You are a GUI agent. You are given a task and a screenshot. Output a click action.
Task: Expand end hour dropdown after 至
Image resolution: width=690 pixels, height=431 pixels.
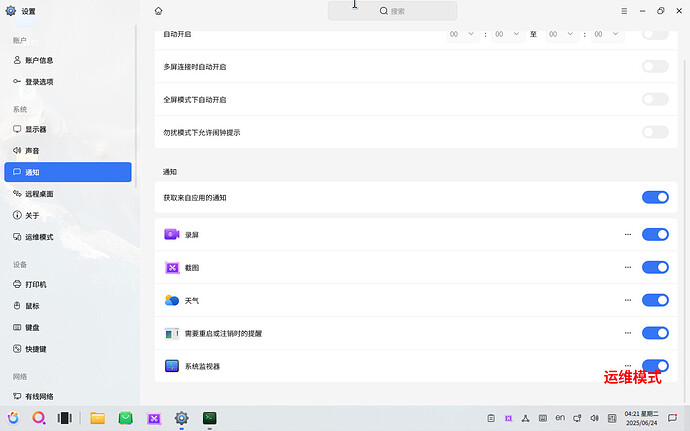pyautogui.click(x=562, y=34)
